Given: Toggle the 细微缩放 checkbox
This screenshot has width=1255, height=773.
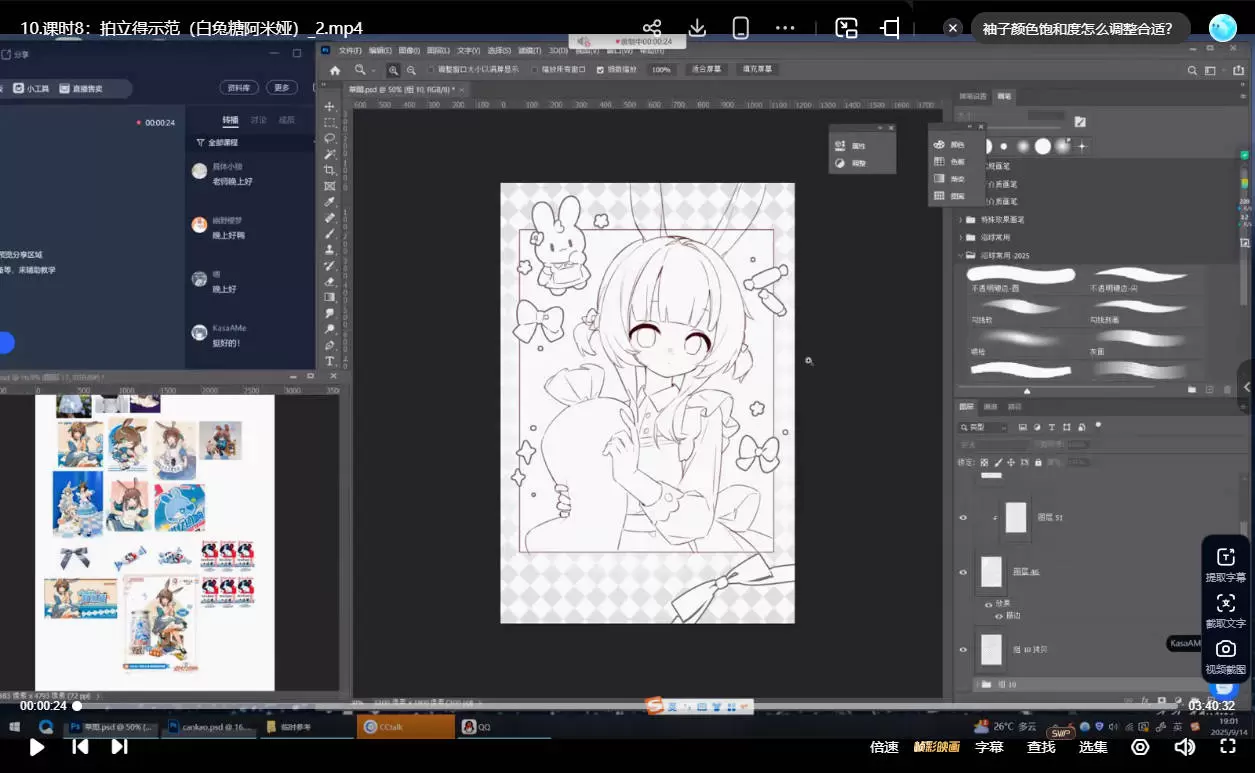Looking at the screenshot, I should pos(600,70).
